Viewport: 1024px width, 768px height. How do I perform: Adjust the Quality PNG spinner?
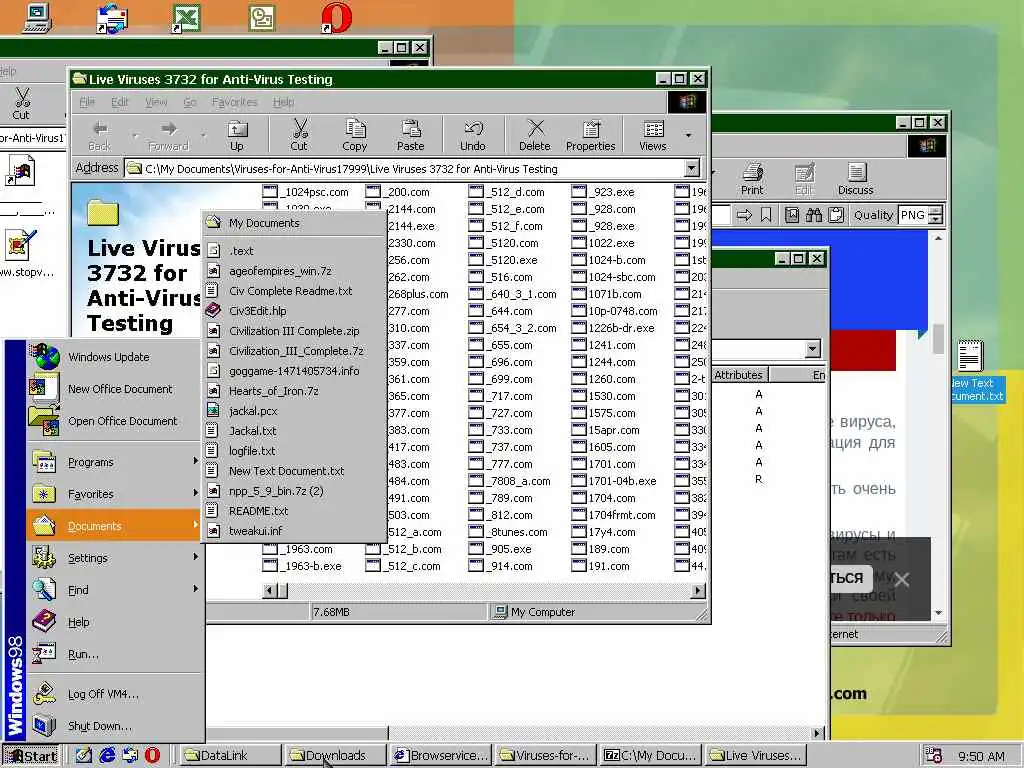pos(936,215)
